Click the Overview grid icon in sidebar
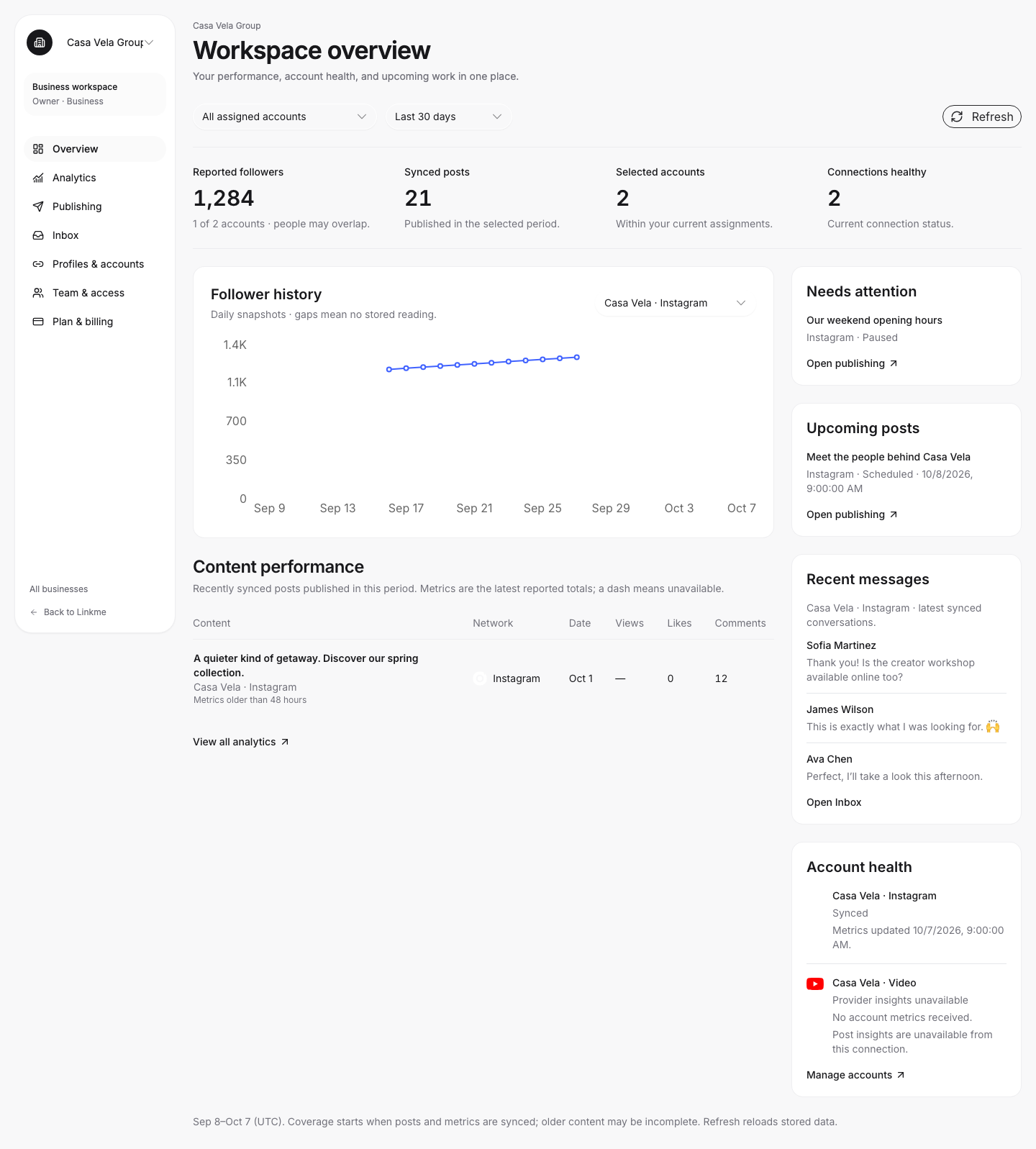 38,149
